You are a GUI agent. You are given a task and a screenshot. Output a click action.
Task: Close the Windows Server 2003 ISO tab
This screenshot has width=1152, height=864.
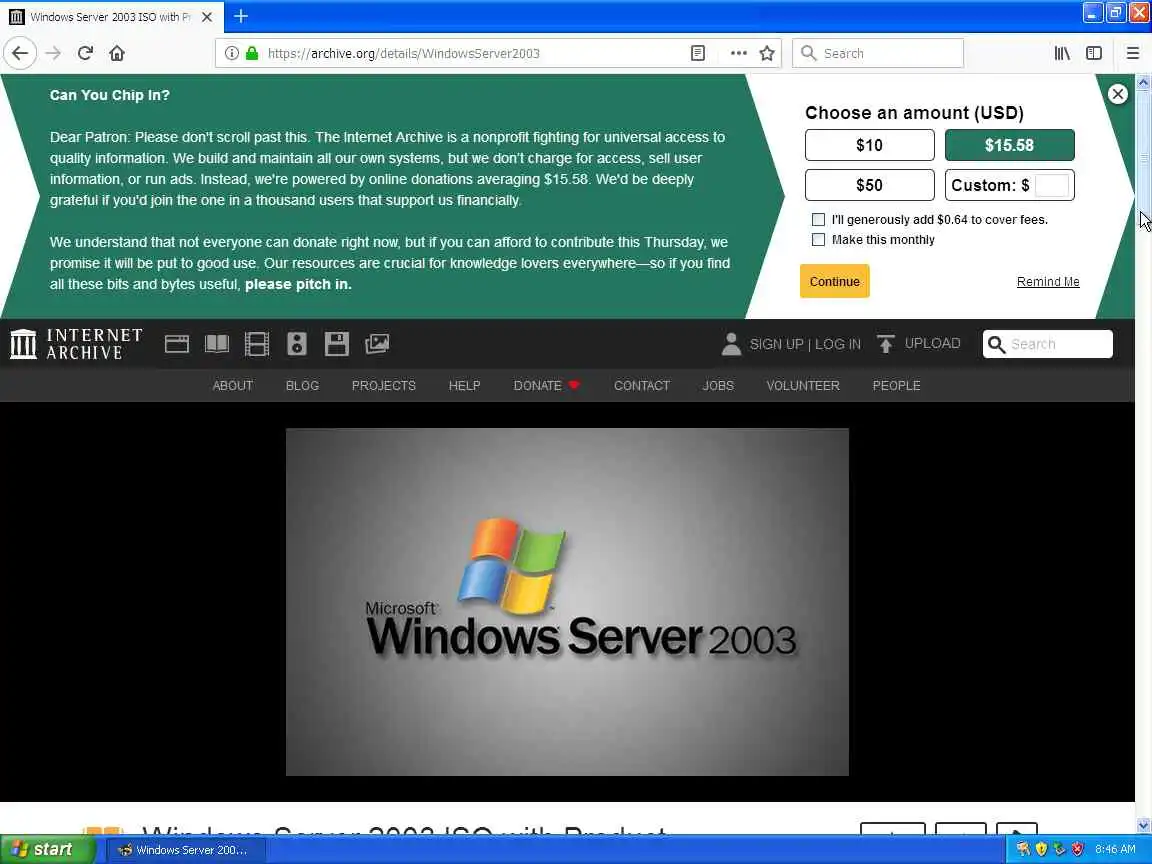pyautogui.click(x=207, y=16)
